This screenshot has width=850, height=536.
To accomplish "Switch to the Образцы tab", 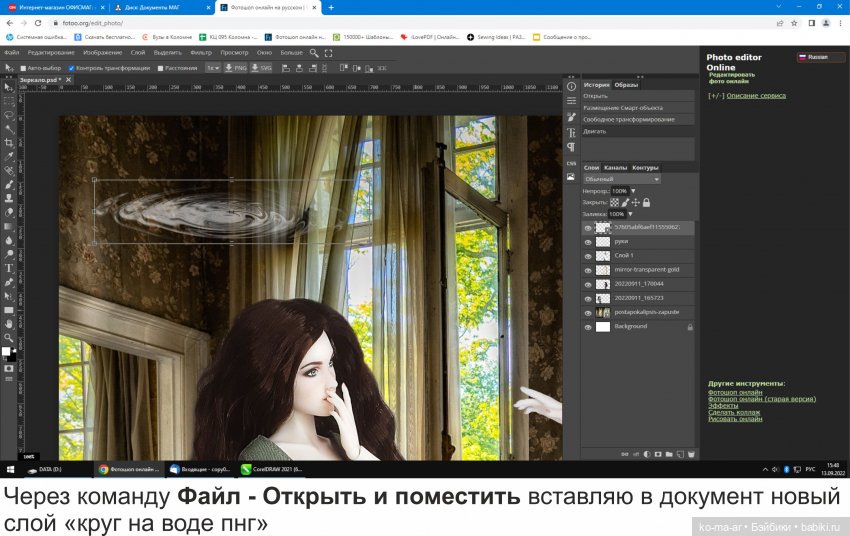I will tap(626, 85).
